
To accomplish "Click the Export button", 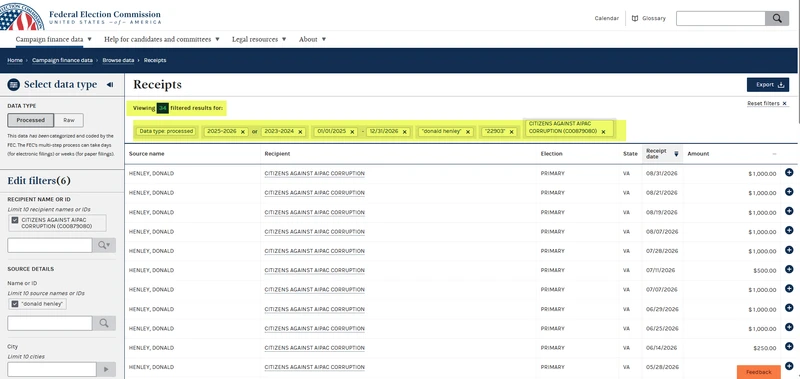I will 768,85.
